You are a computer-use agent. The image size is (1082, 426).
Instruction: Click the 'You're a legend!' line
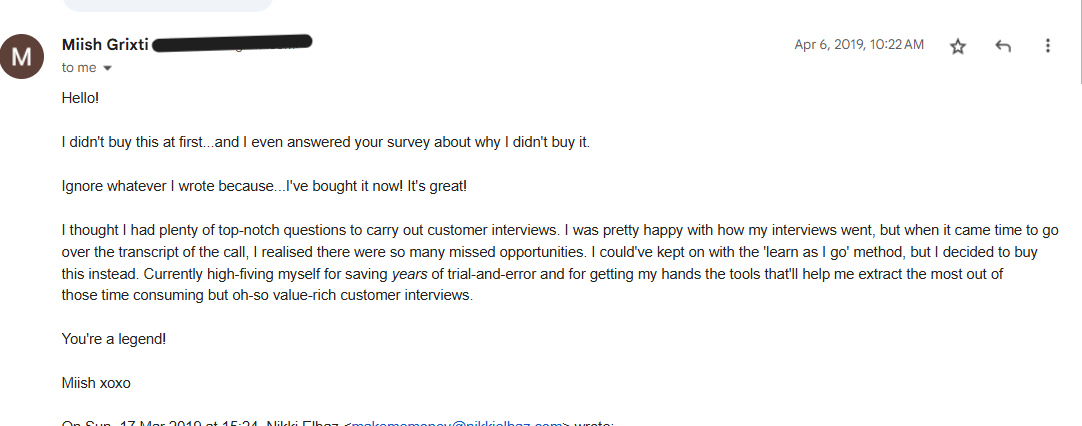click(114, 339)
